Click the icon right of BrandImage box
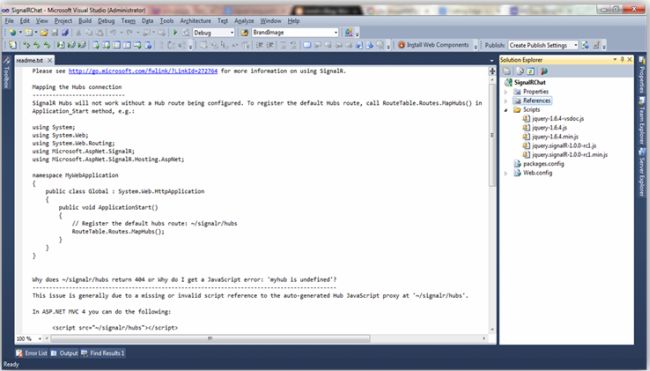 tap(349, 32)
